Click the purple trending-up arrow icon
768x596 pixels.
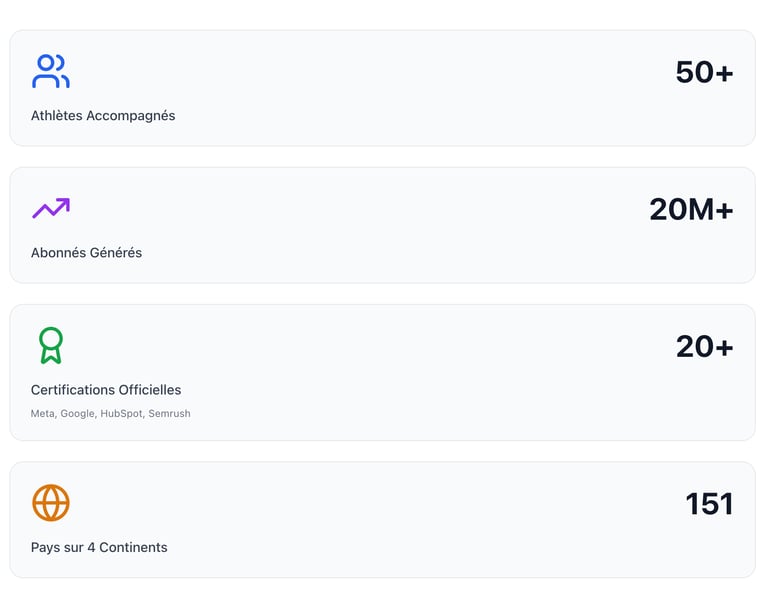tap(50, 208)
